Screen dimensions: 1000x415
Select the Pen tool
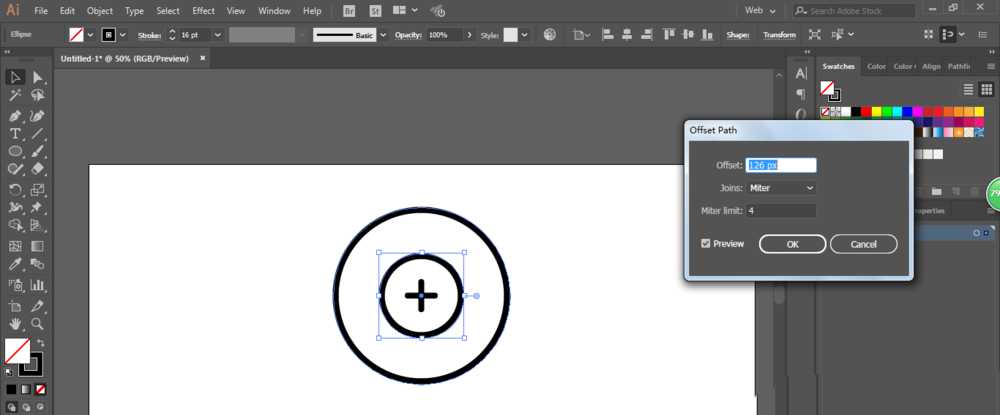tap(15, 116)
